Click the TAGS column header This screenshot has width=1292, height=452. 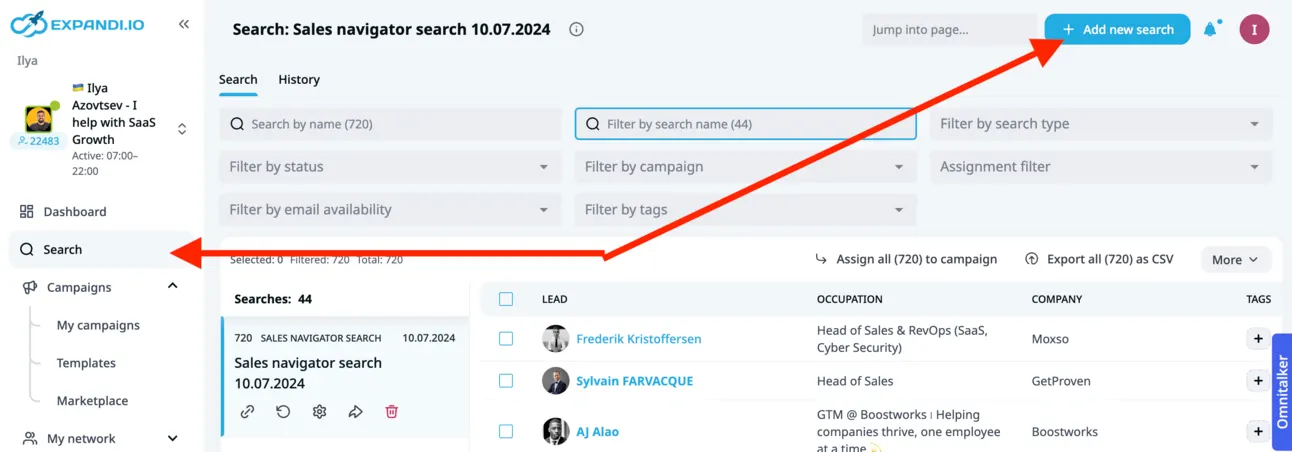1258,299
